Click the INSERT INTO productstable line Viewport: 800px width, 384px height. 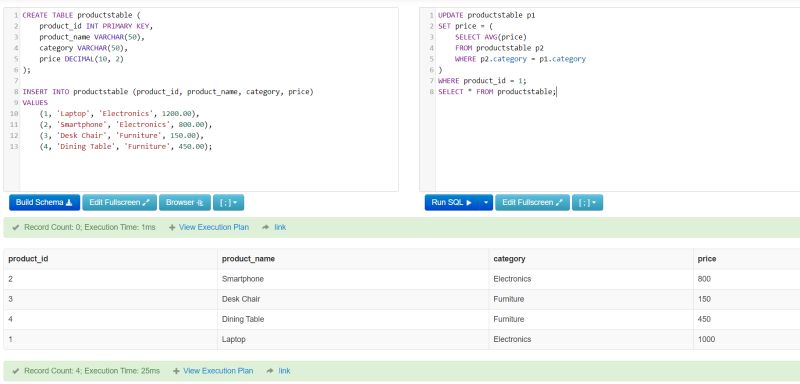point(168,92)
